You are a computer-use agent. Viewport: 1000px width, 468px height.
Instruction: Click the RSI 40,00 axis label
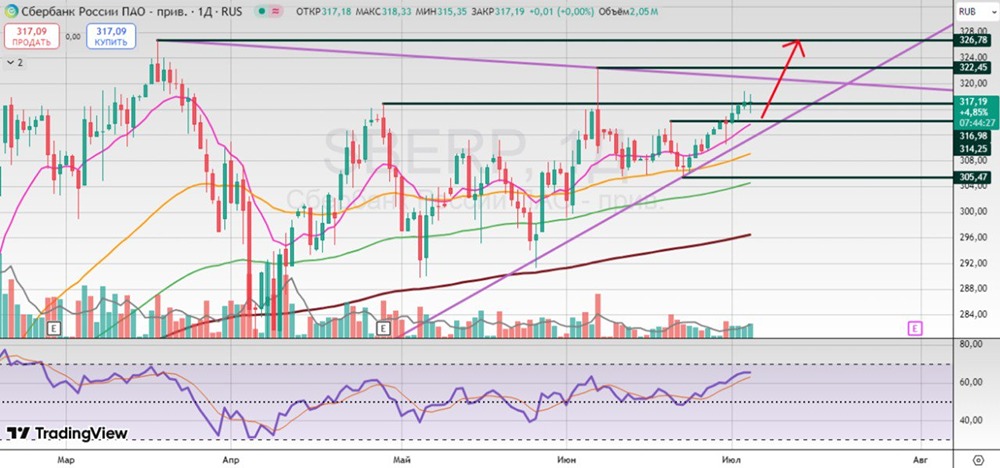pyautogui.click(x=972, y=420)
